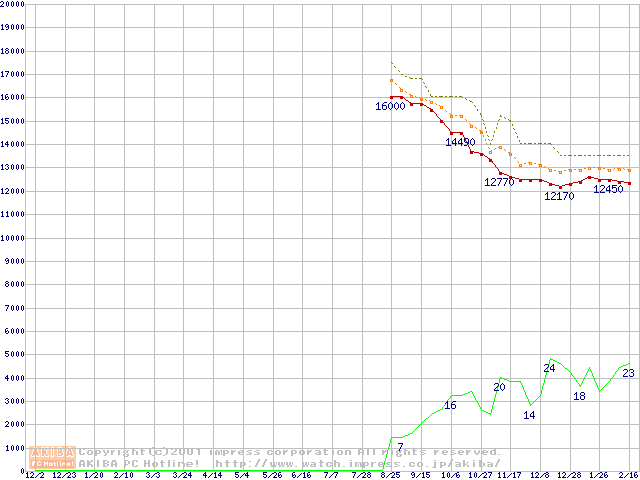Click the 2/16 date on x-axis
The width and height of the screenshot is (640, 480).
pyautogui.click(x=628, y=475)
